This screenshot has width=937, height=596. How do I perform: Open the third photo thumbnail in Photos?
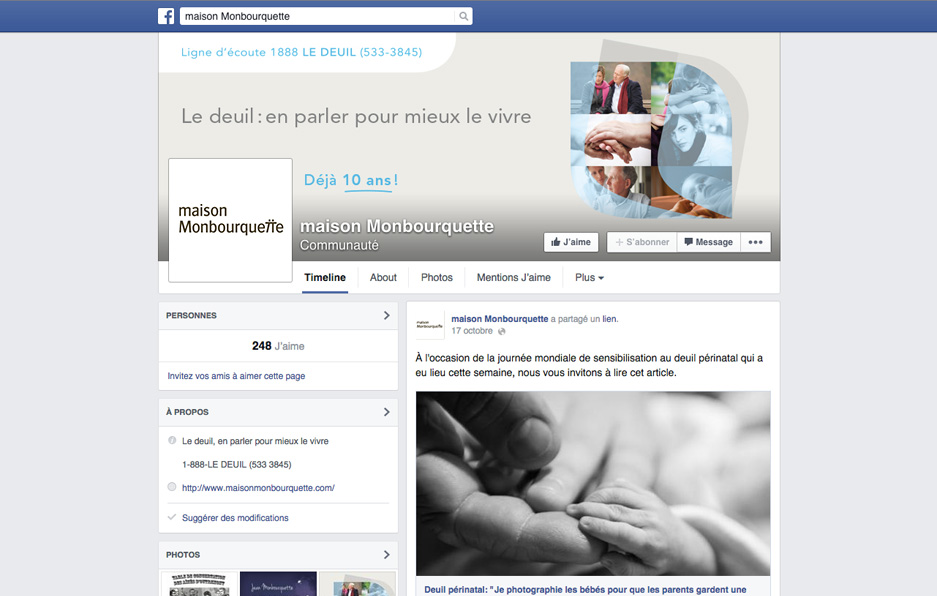357,584
